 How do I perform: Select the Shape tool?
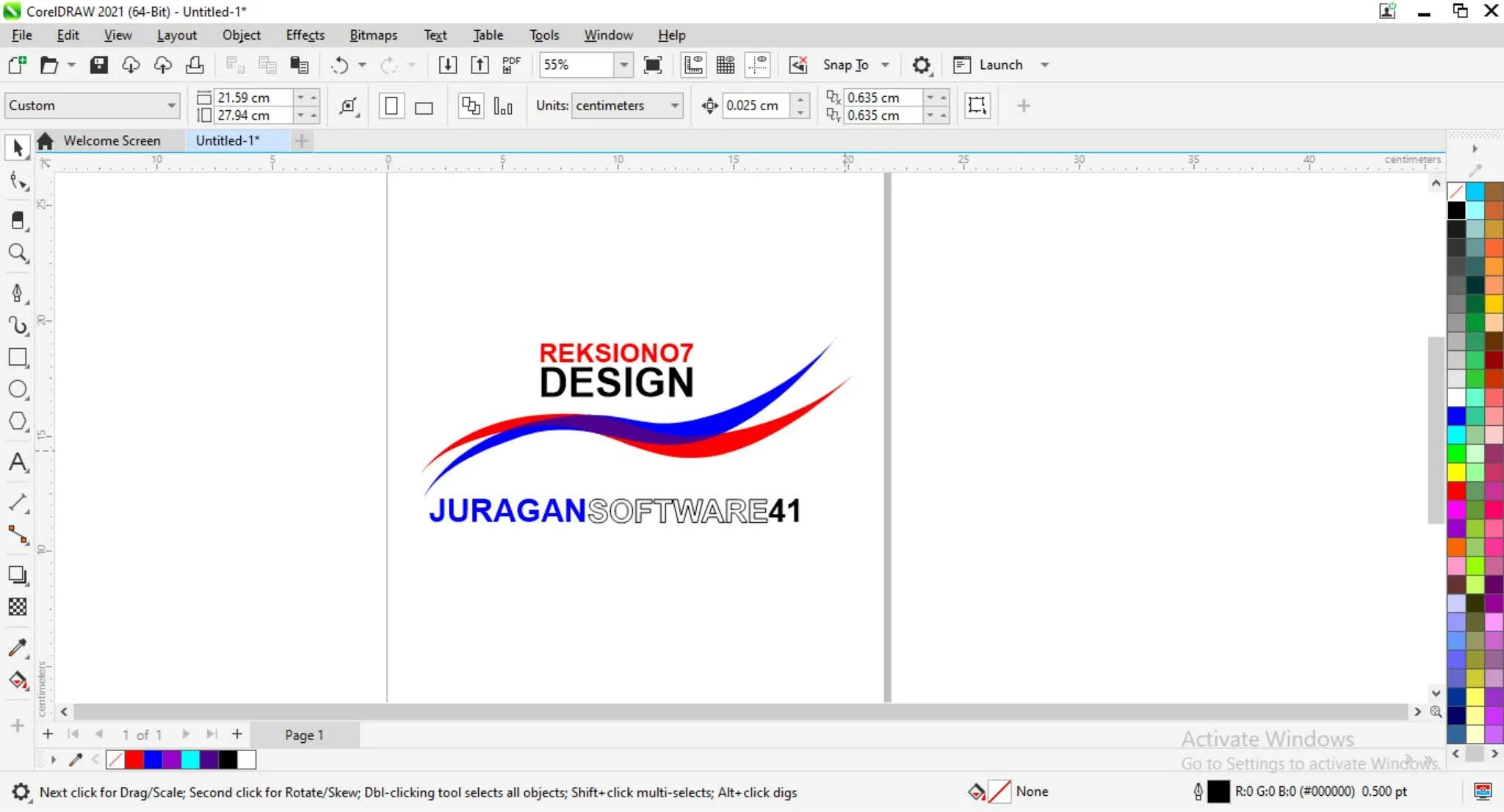pyautogui.click(x=18, y=181)
